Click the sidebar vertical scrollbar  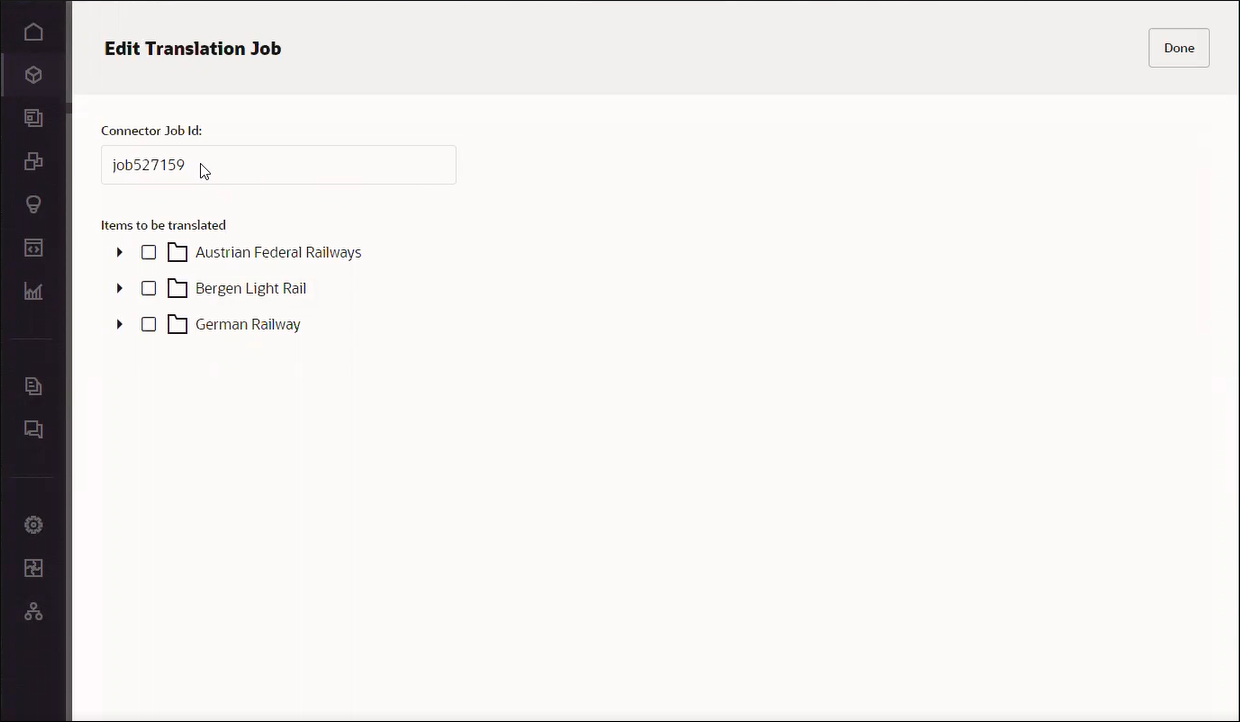tap(69, 360)
